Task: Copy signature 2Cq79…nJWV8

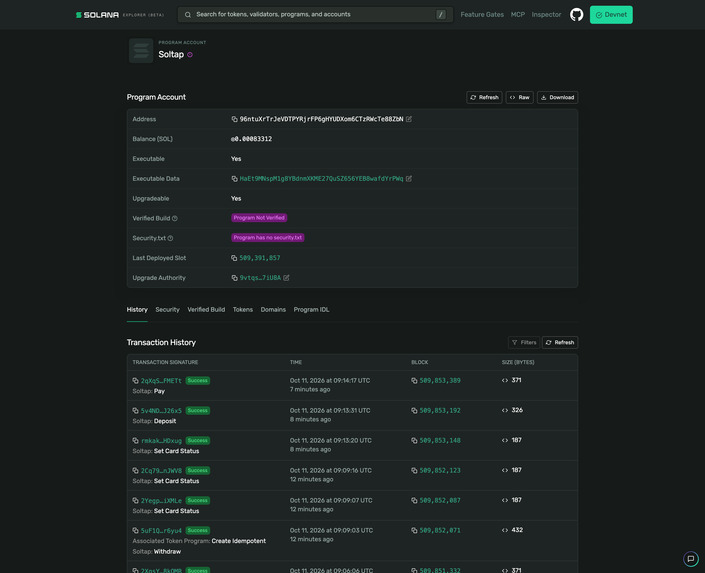Action: pyautogui.click(x=135, y=471)
